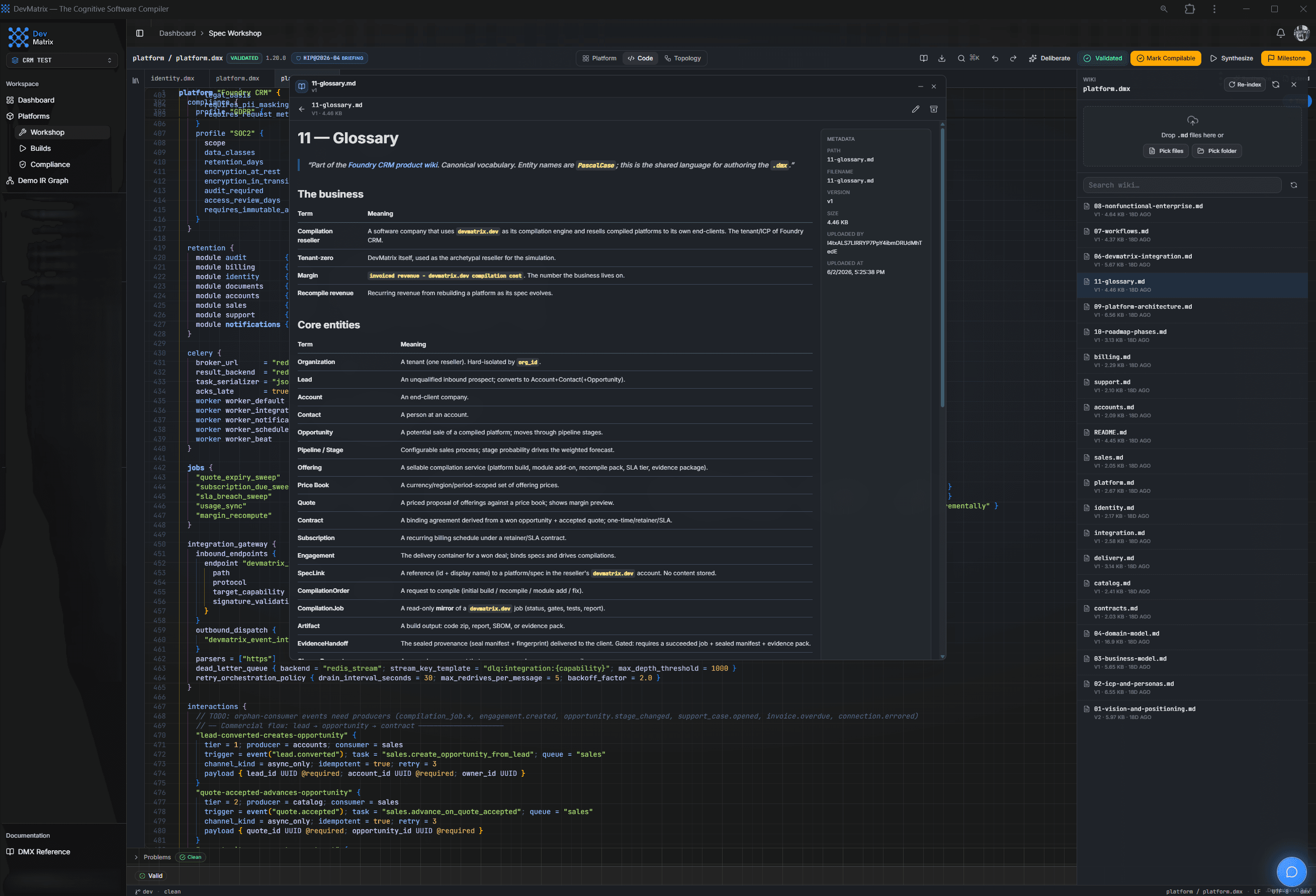
Task: Minimize the 11-glossary.md viewer panel
Action: [x=920, y=86]
